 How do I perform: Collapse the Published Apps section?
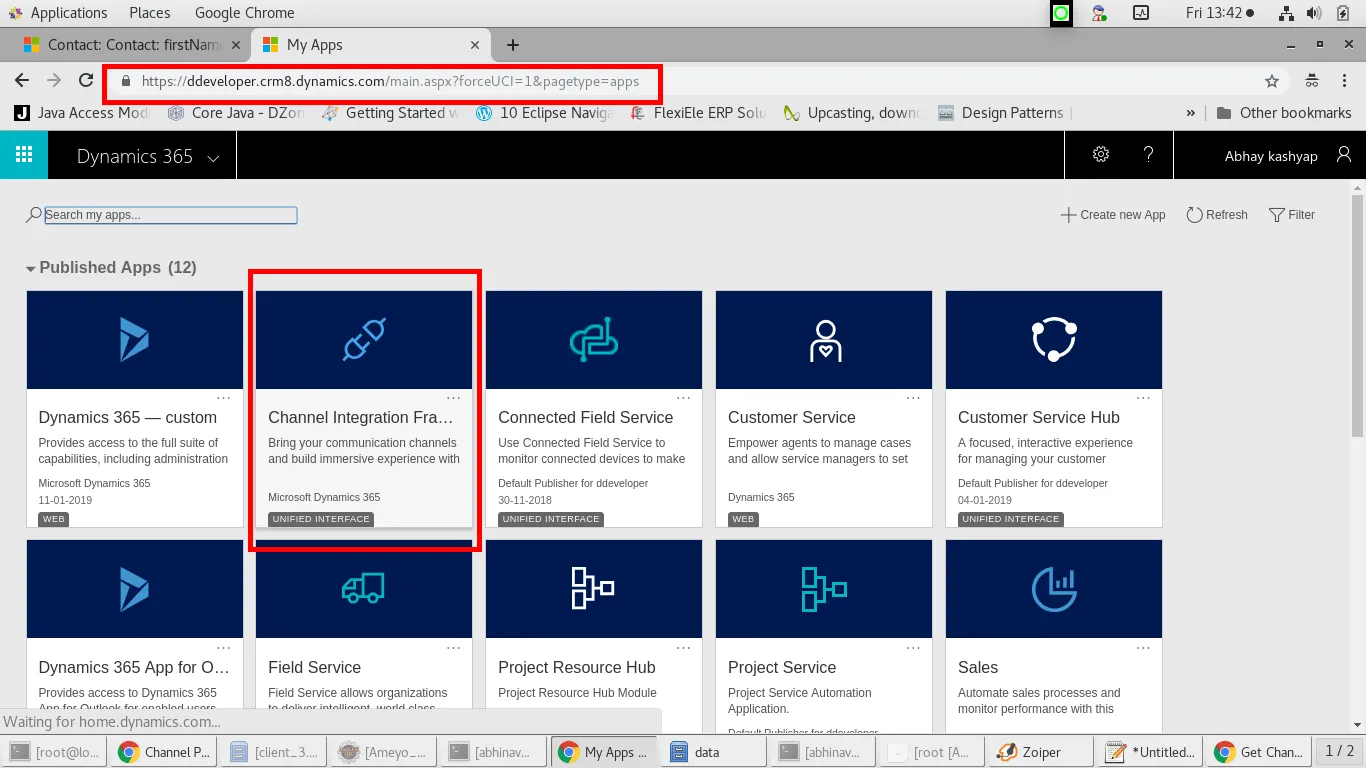31,268
